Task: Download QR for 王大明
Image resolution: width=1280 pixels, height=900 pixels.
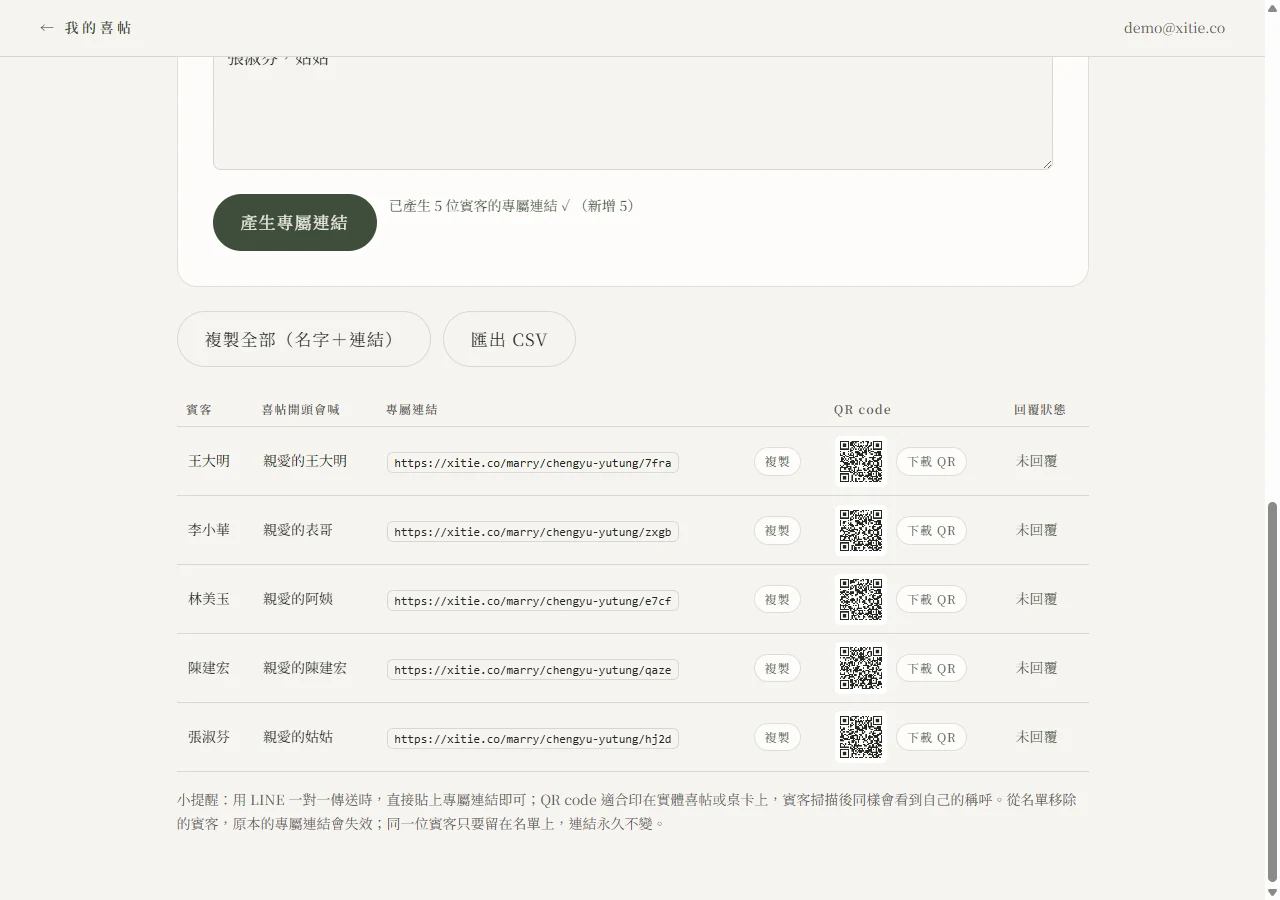Action: point(931,461)
